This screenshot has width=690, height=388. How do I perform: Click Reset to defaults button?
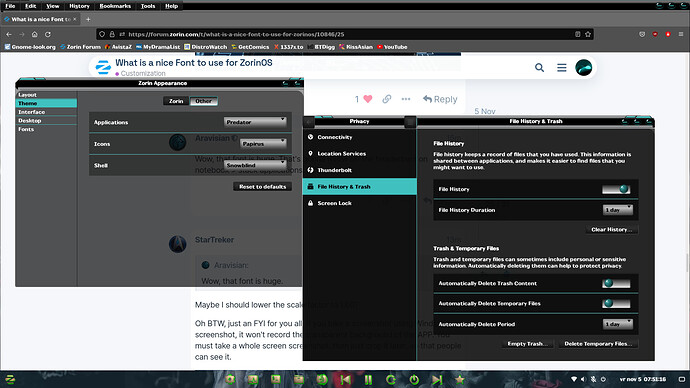(263, 187)
